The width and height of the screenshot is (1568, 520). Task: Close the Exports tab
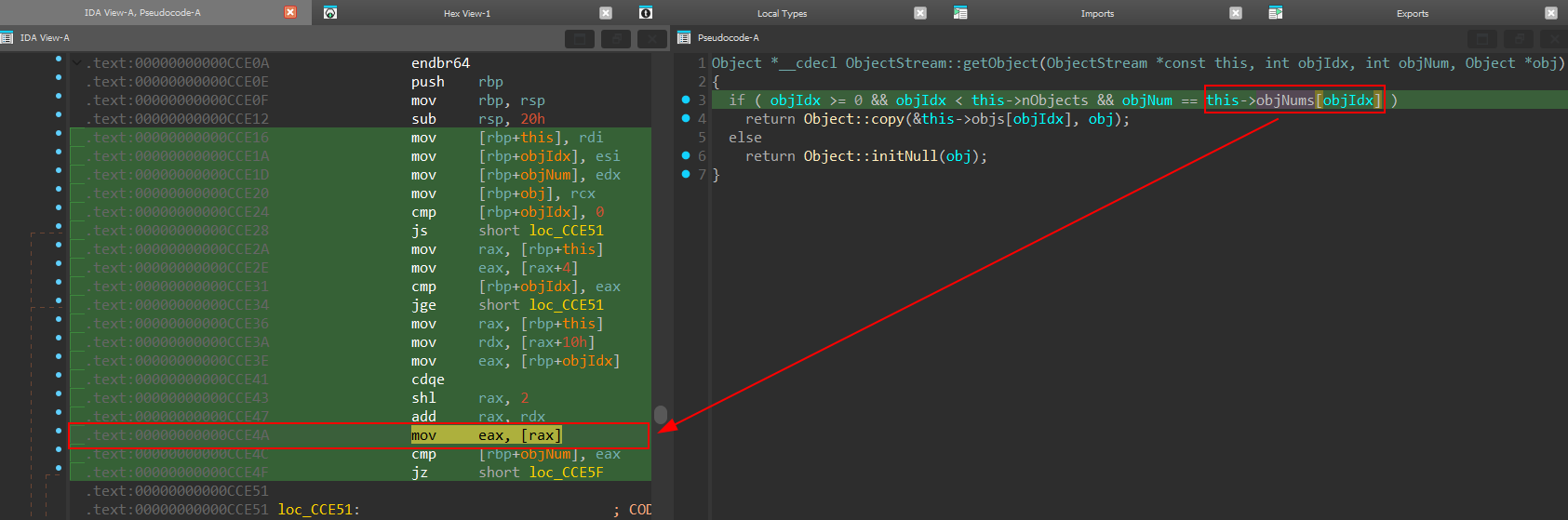pyautogui.click(x=1550, y=13)
